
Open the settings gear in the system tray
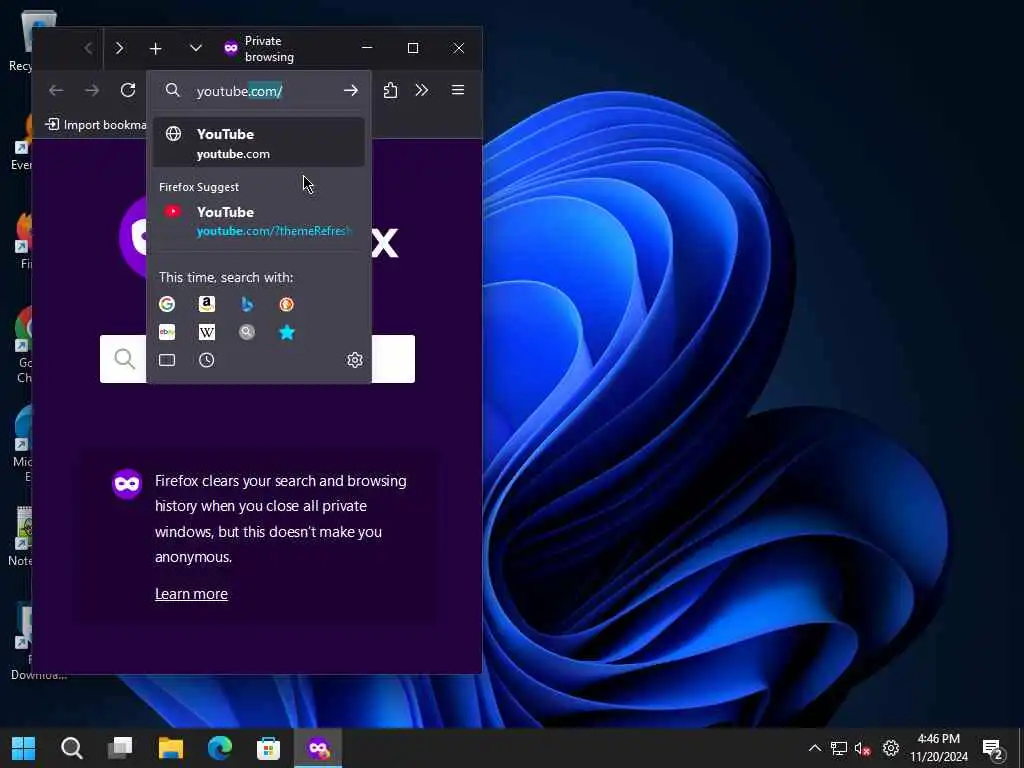click(x=891, y=748)
